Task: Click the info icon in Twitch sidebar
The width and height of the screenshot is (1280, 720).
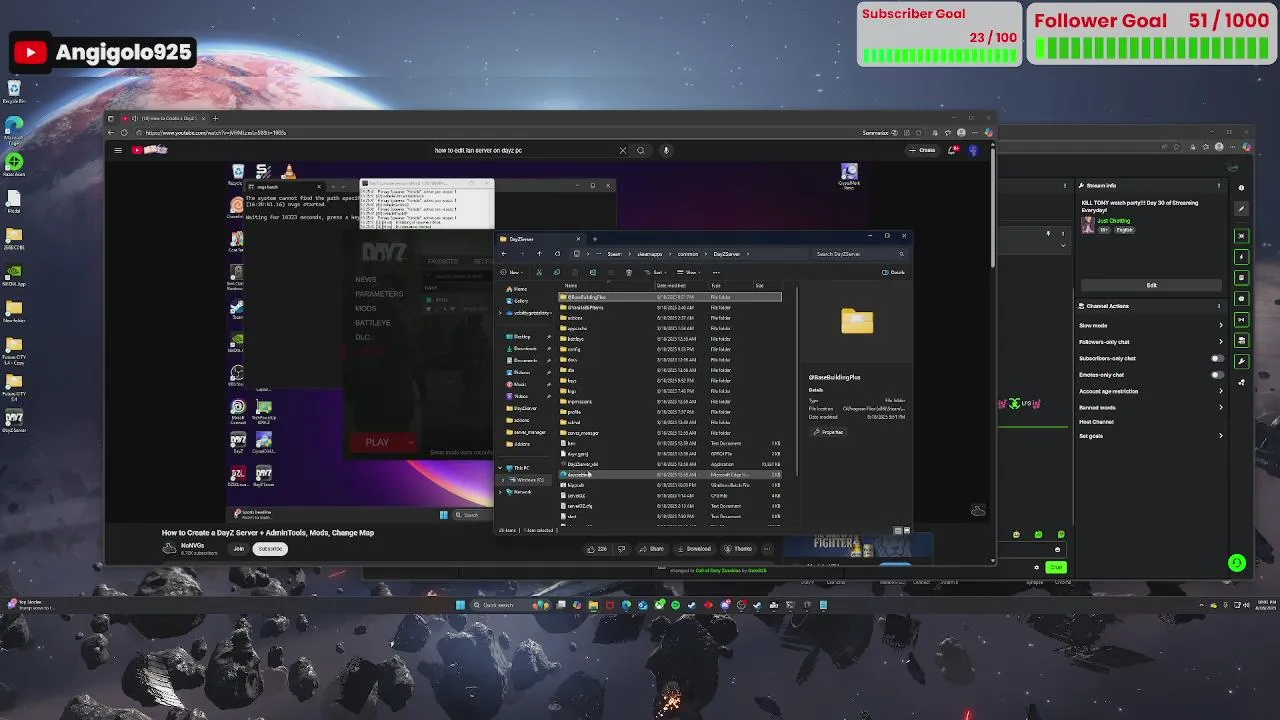Action: (1241, 188)
